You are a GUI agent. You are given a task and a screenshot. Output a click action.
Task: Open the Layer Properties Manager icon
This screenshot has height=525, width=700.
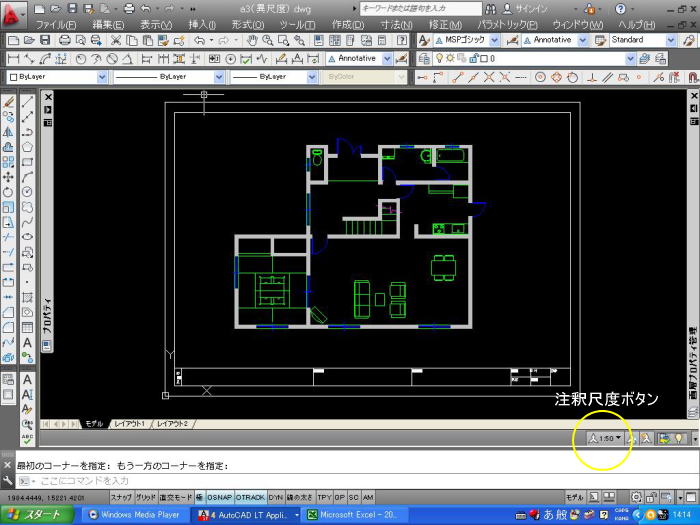pyautogui.click(x=424, y=59)
